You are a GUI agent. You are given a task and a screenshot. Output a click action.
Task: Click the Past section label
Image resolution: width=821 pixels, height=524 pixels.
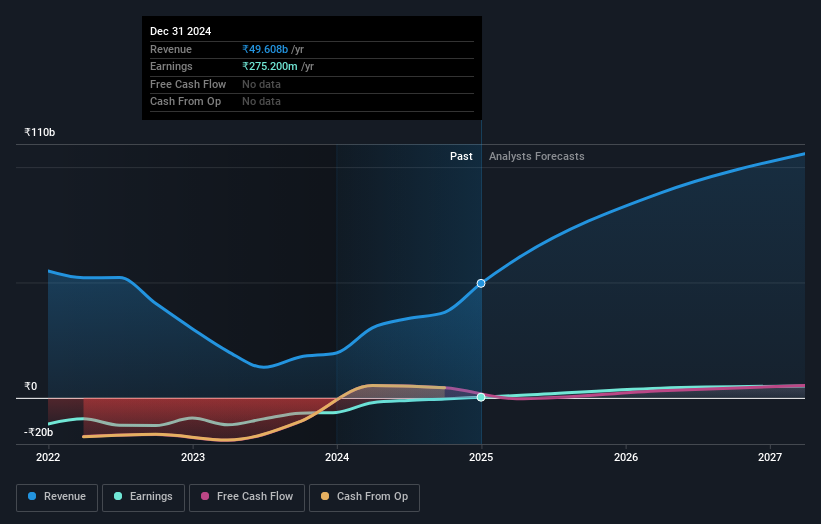pos(461,156)
